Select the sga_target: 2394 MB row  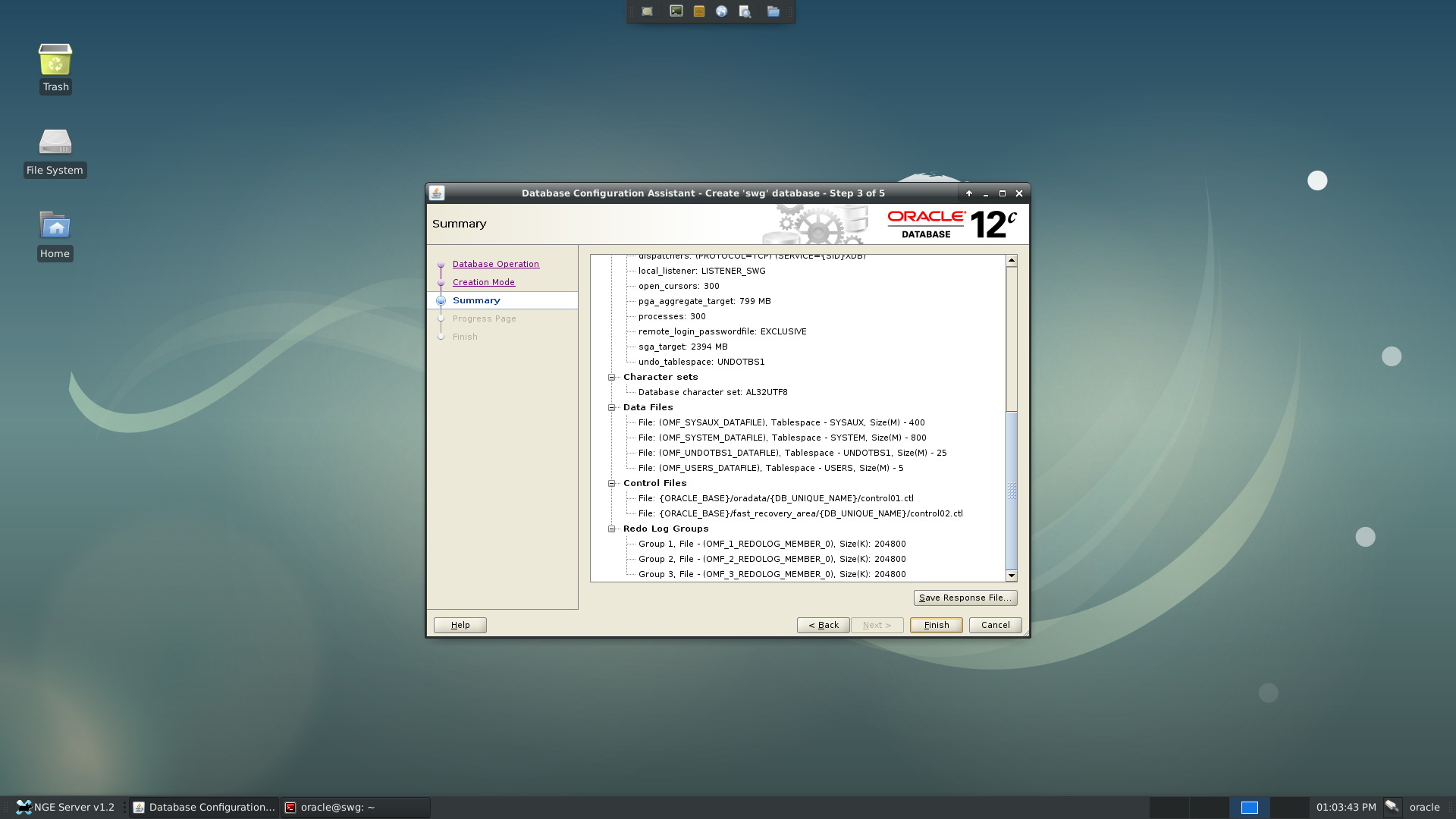[x=683, y=347]
